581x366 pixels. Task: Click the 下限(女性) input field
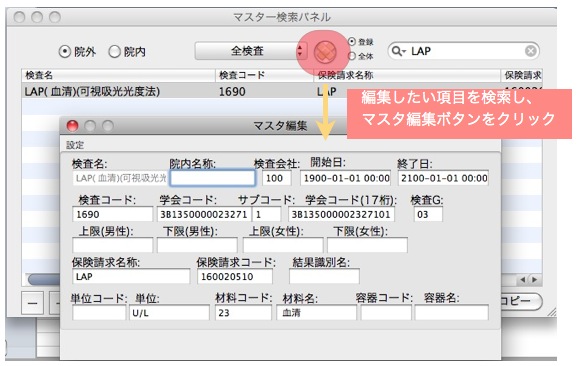(368, 245)
